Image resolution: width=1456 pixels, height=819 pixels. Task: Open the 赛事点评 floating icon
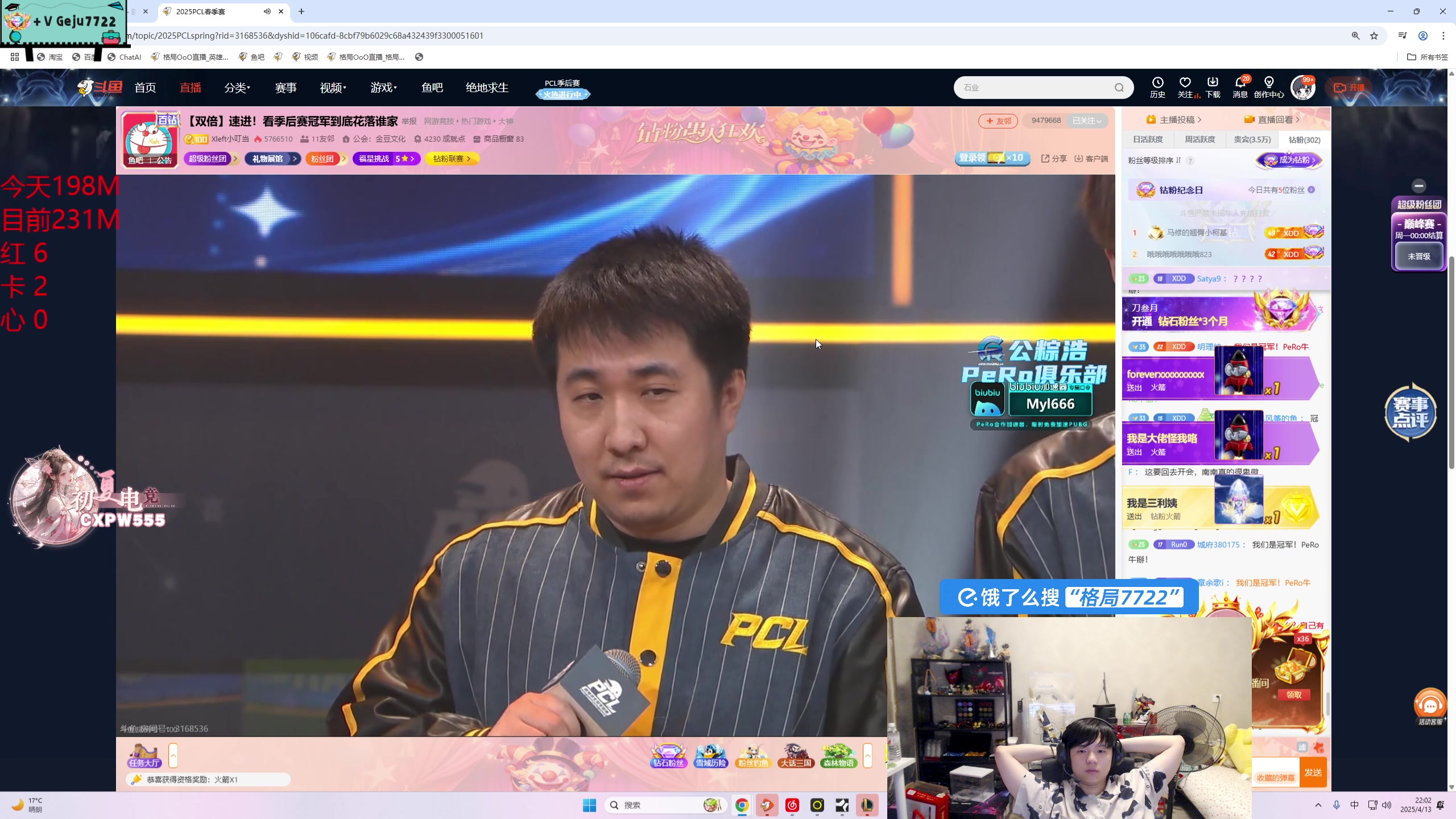click(x=1410, y=412)
